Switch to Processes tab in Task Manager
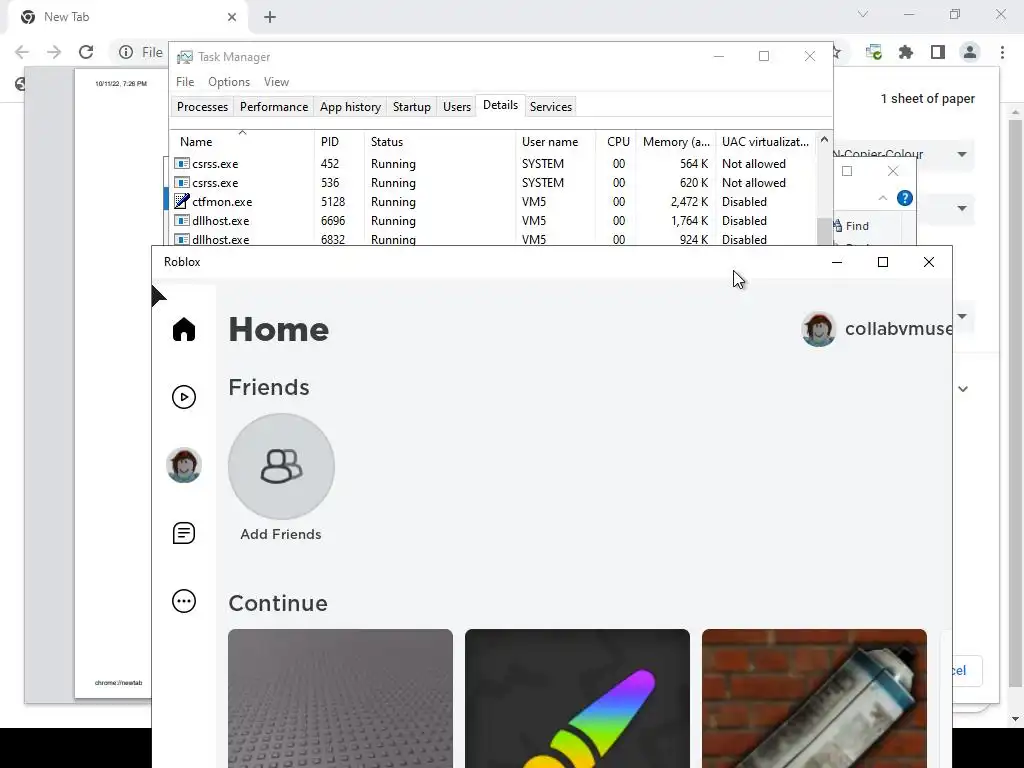Screen dimensions: 1024x768 (202, 106)
